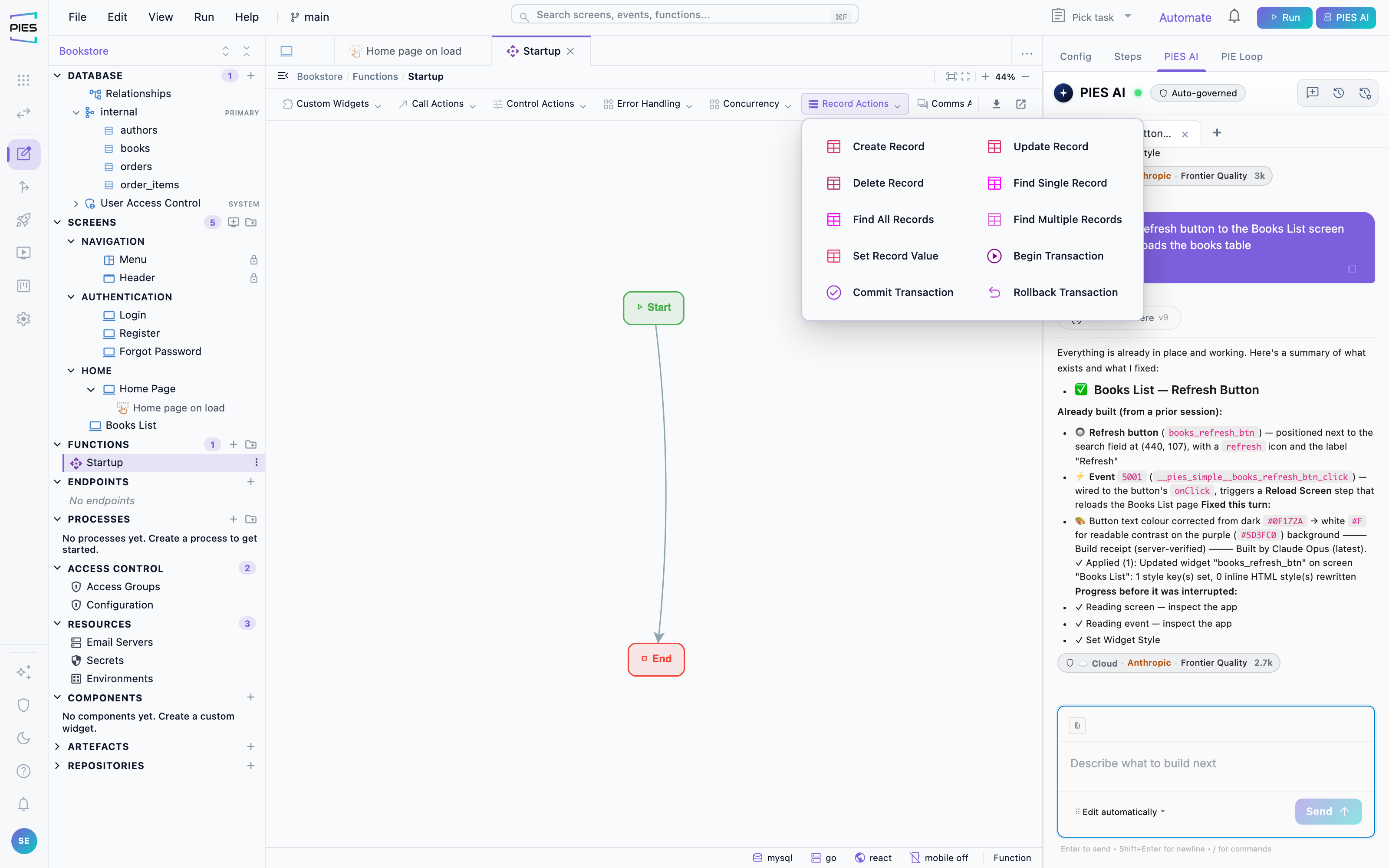This screenshot has width=1389, height=868.
Task: Click the new chat icon in PIES AI
Action: [1312, 93]
